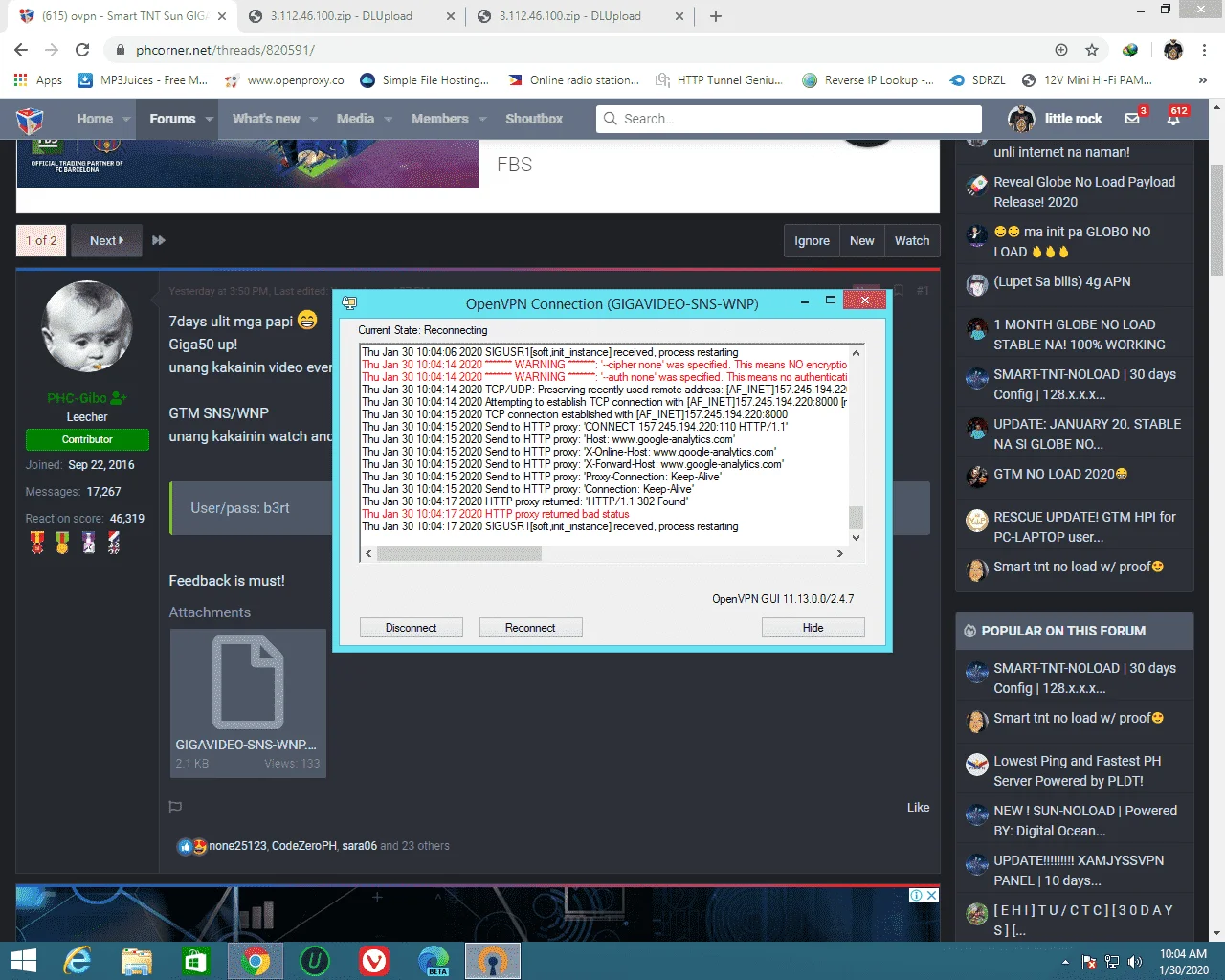This screenshot has width=1225, height=980.
Task: Open the Forums nav tab
Action: click(x=172, y=119)
